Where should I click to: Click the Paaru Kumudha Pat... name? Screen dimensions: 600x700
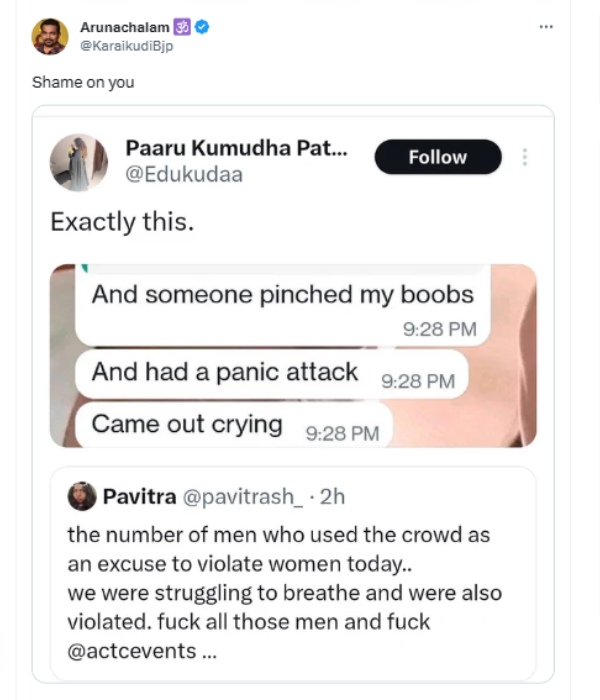coord(236,147)
